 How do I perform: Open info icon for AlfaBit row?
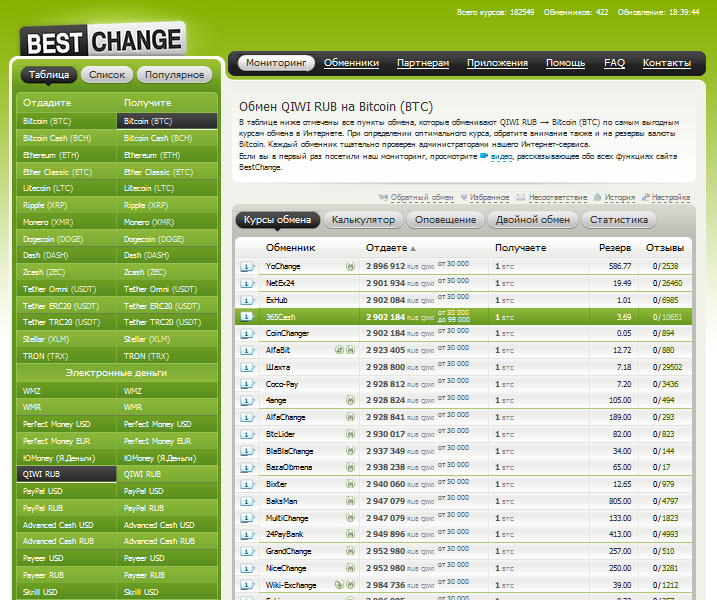tap(247, 351)
